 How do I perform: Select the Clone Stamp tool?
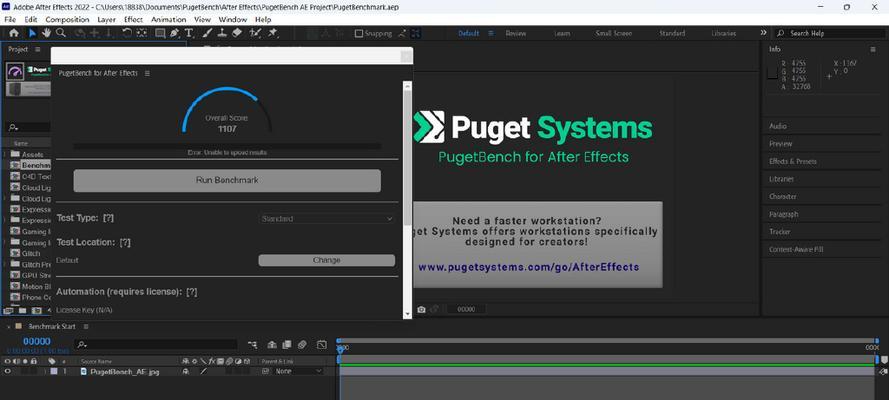222,33
